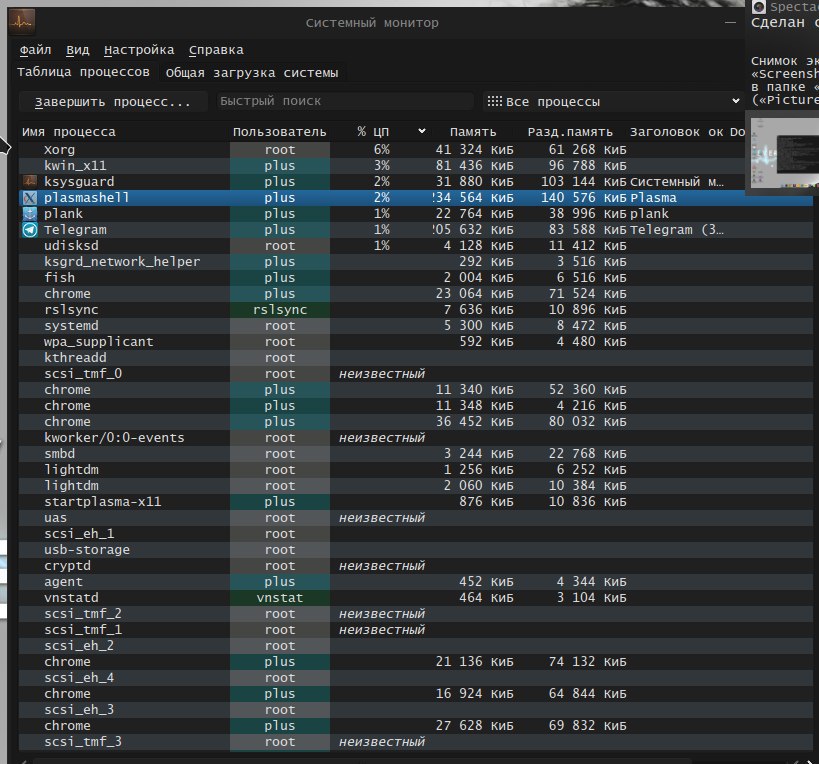Click the plasmashell process icon
The image size is (819, 764).
(x=30, y=197)
